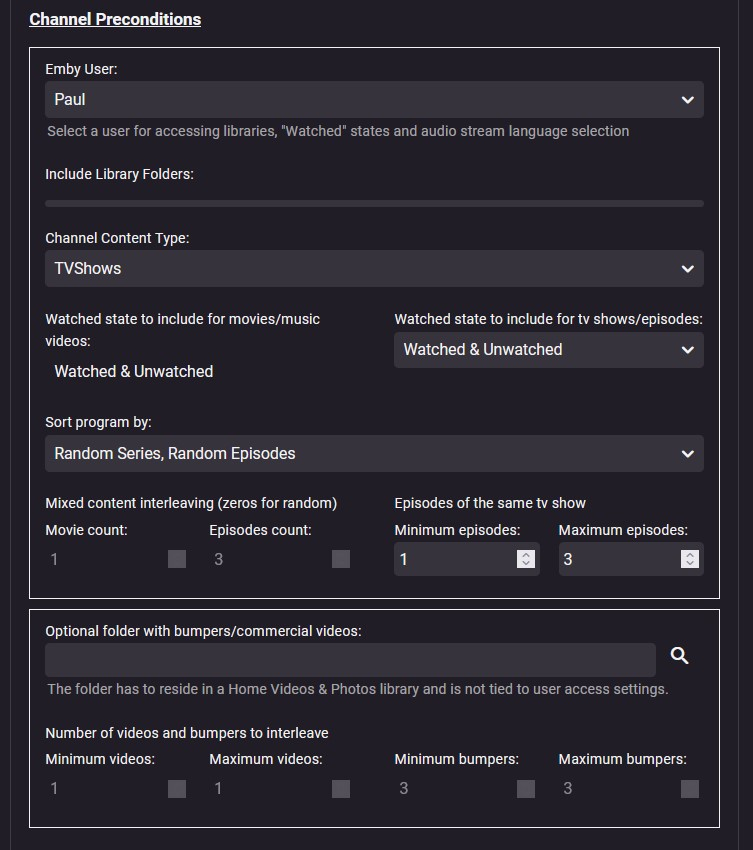The width and height of the screenshot is (753, 850).
Task: Open the Sort program by dropdown
Action: [x=374, y=454]
